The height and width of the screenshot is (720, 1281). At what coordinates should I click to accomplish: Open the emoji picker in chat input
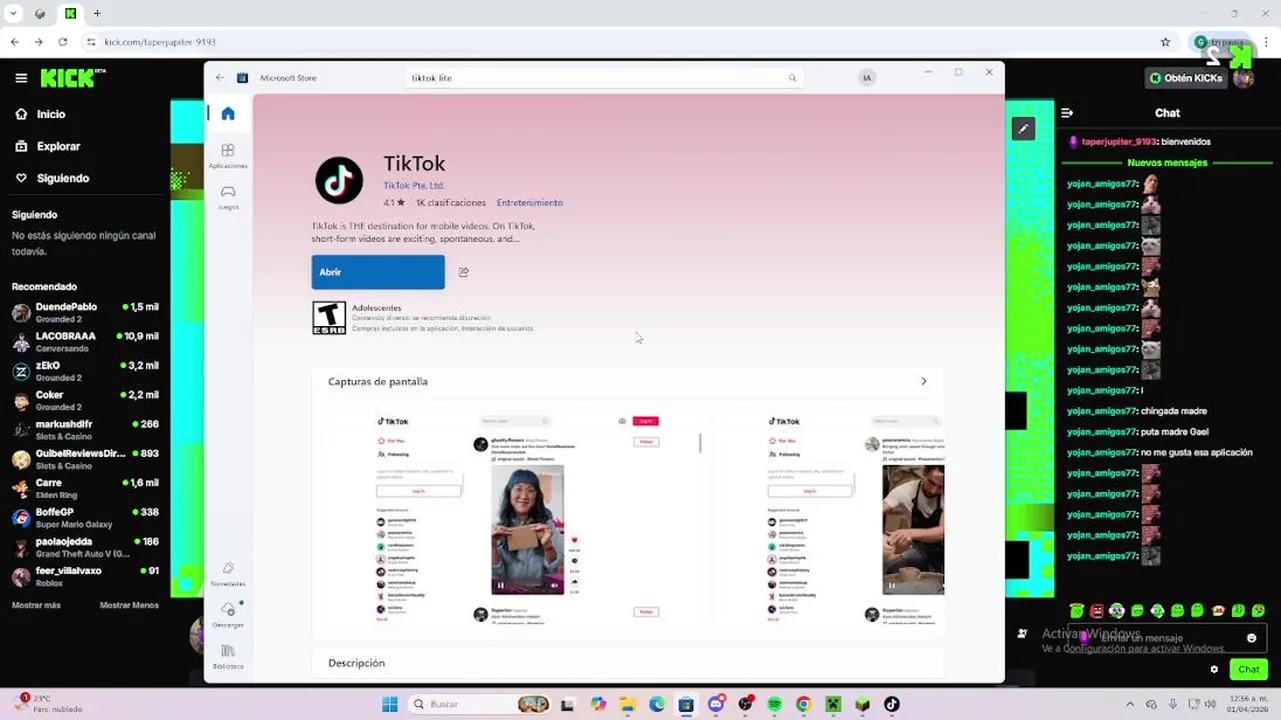[1251, 638]
